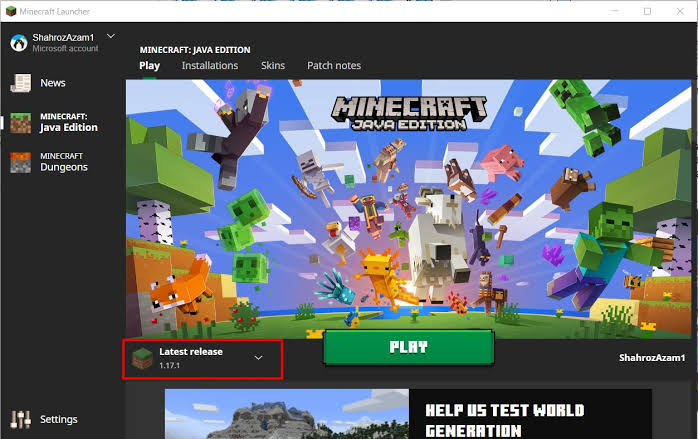Open the Settings sliders icon
This screenshot has width=698, height=439.
coord(19,419)
